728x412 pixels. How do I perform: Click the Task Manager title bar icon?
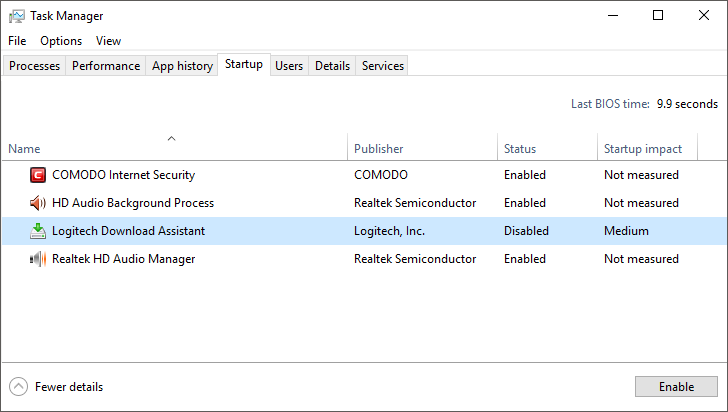(x=17, y=16)
